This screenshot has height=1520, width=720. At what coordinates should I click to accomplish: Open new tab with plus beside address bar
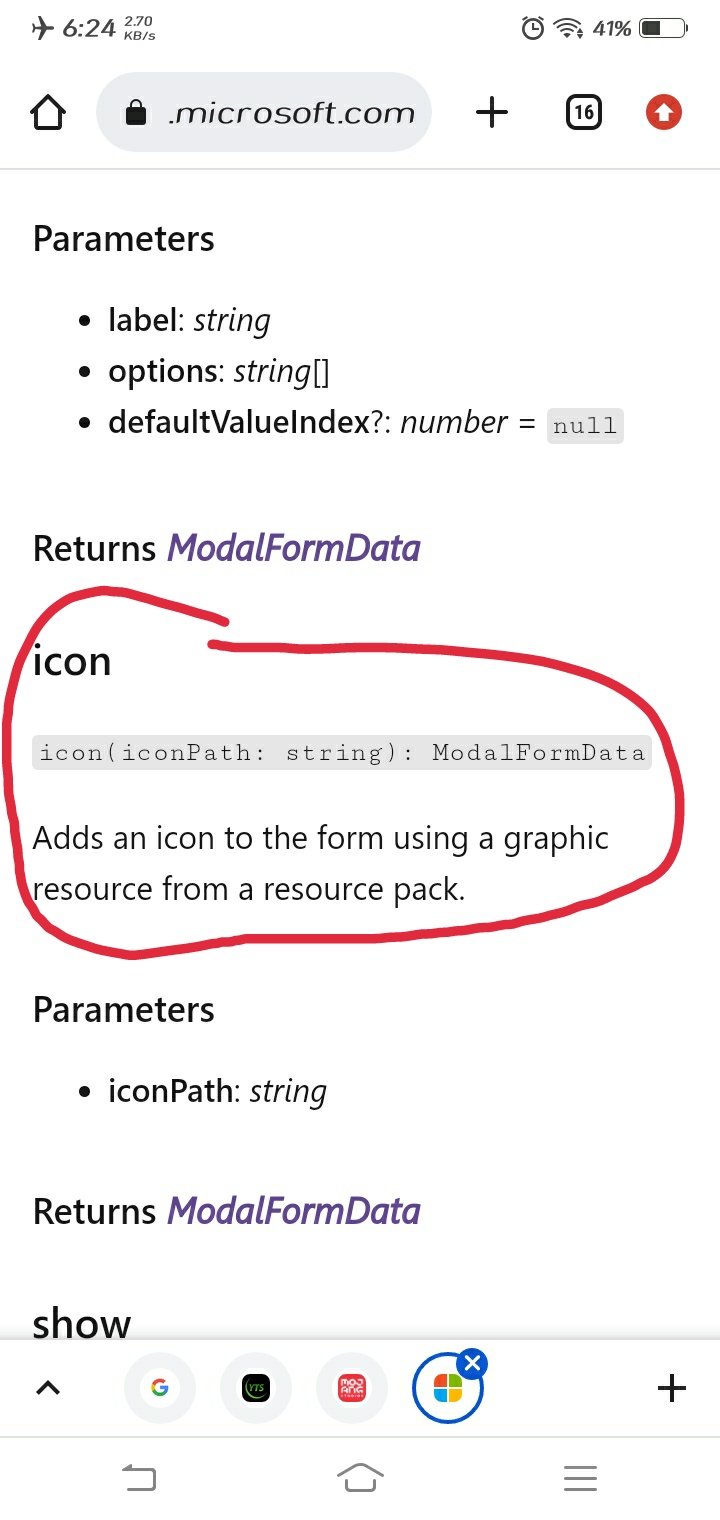pyautogui.click(x=492, y=113)
